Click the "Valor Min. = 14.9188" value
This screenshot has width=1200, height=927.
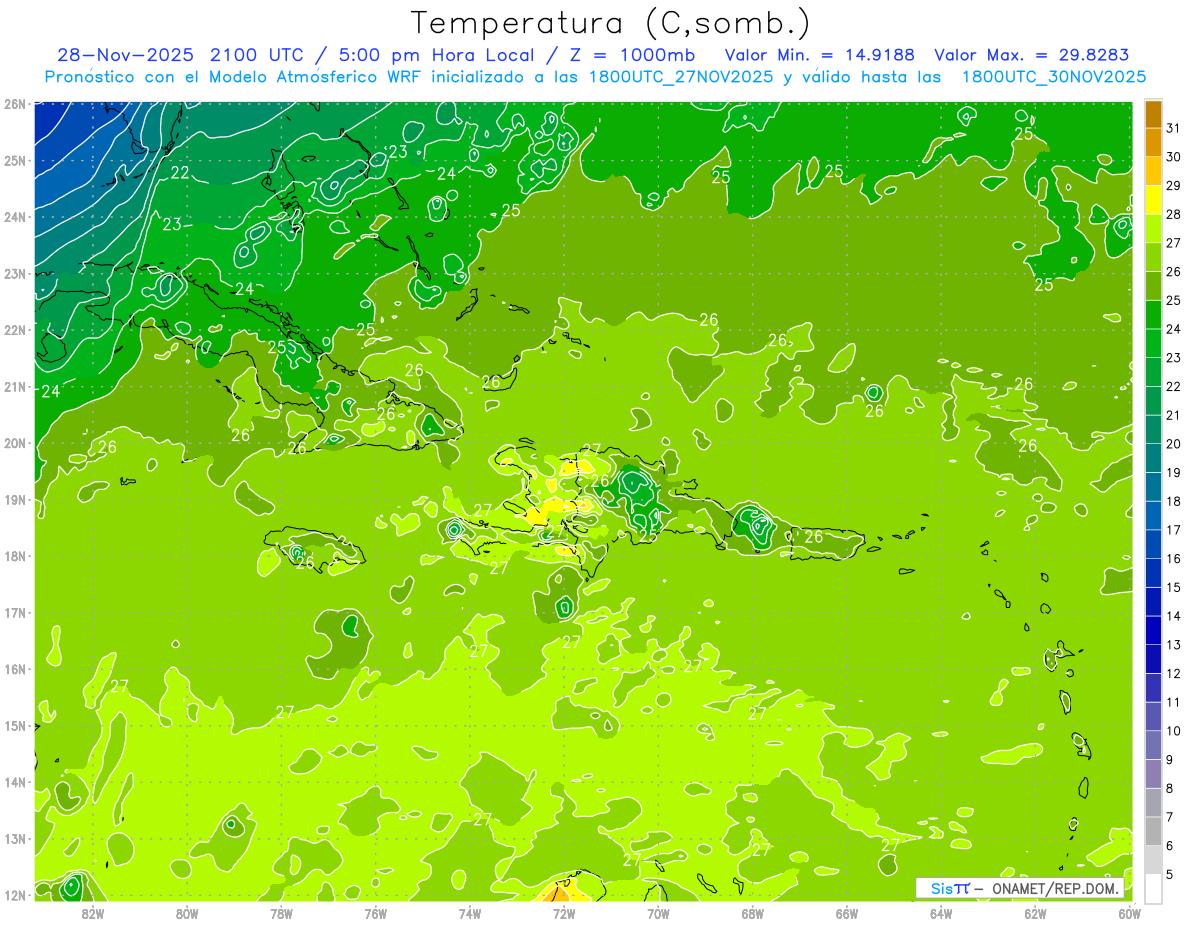[821, 55]
